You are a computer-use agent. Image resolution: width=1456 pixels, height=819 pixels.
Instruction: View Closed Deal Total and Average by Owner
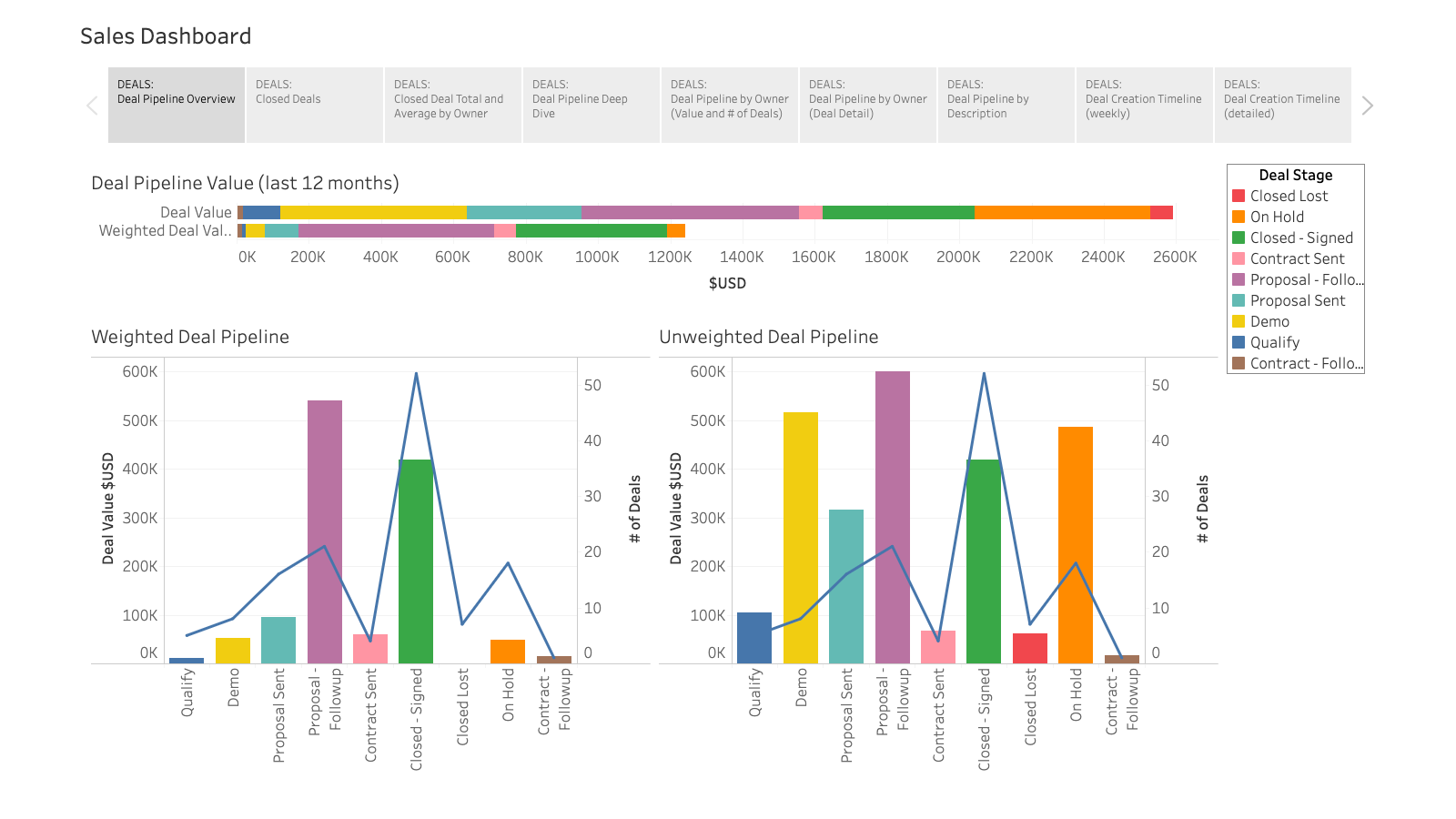coord(452,105)
